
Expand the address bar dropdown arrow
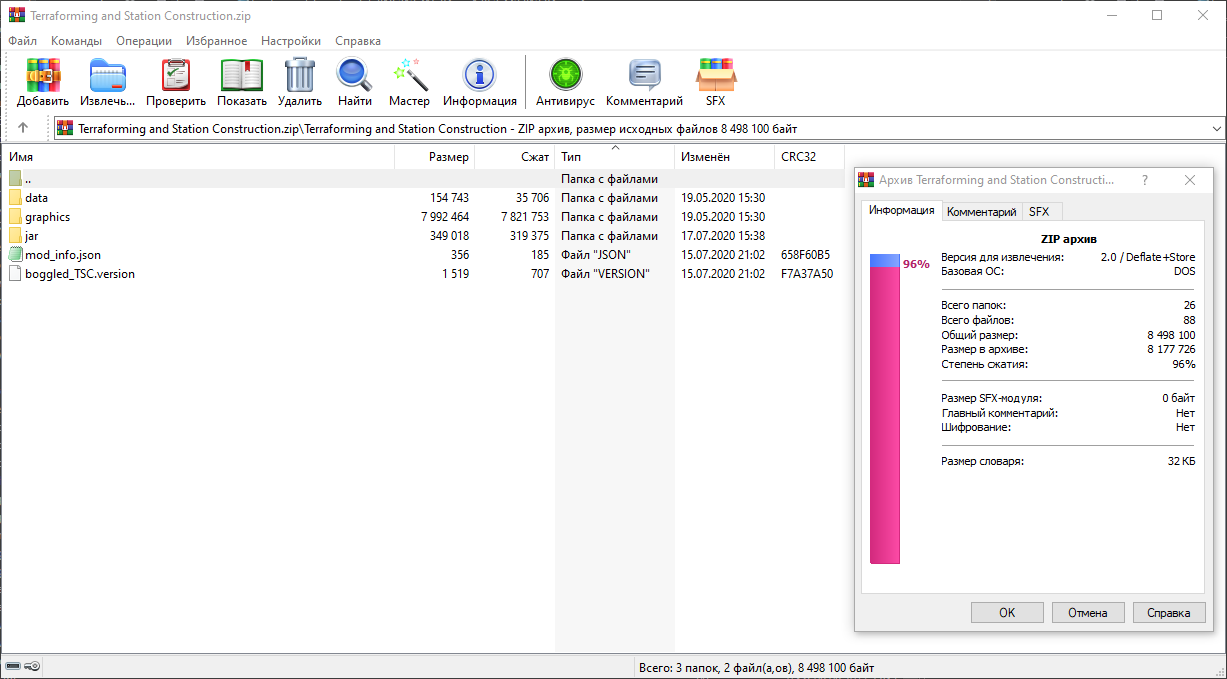pyautogui.click(x=1216, y=129)
